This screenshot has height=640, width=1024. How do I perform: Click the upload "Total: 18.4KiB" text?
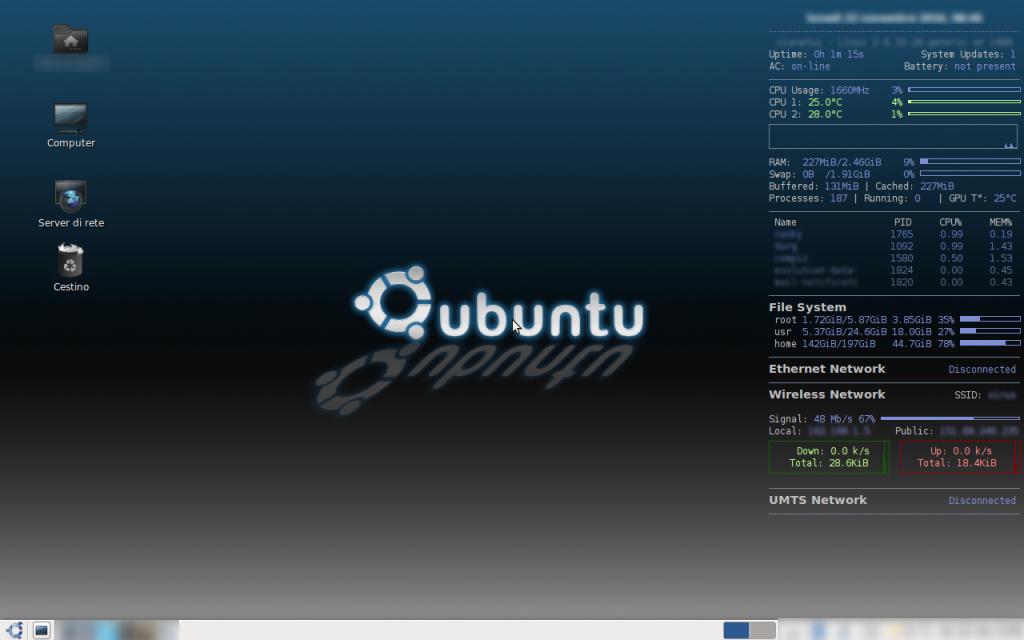coord(957,463)
